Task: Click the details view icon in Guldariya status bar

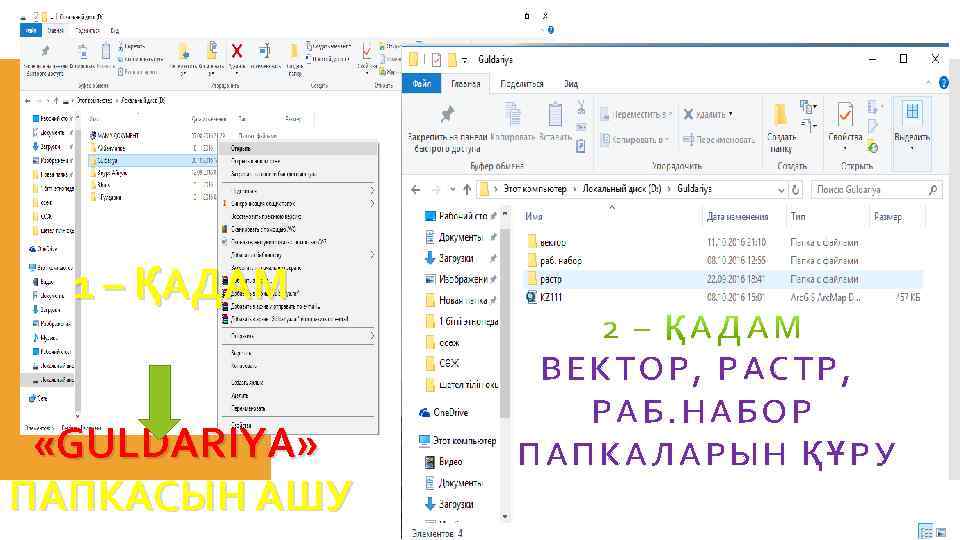Action: [x=926, y=531]
